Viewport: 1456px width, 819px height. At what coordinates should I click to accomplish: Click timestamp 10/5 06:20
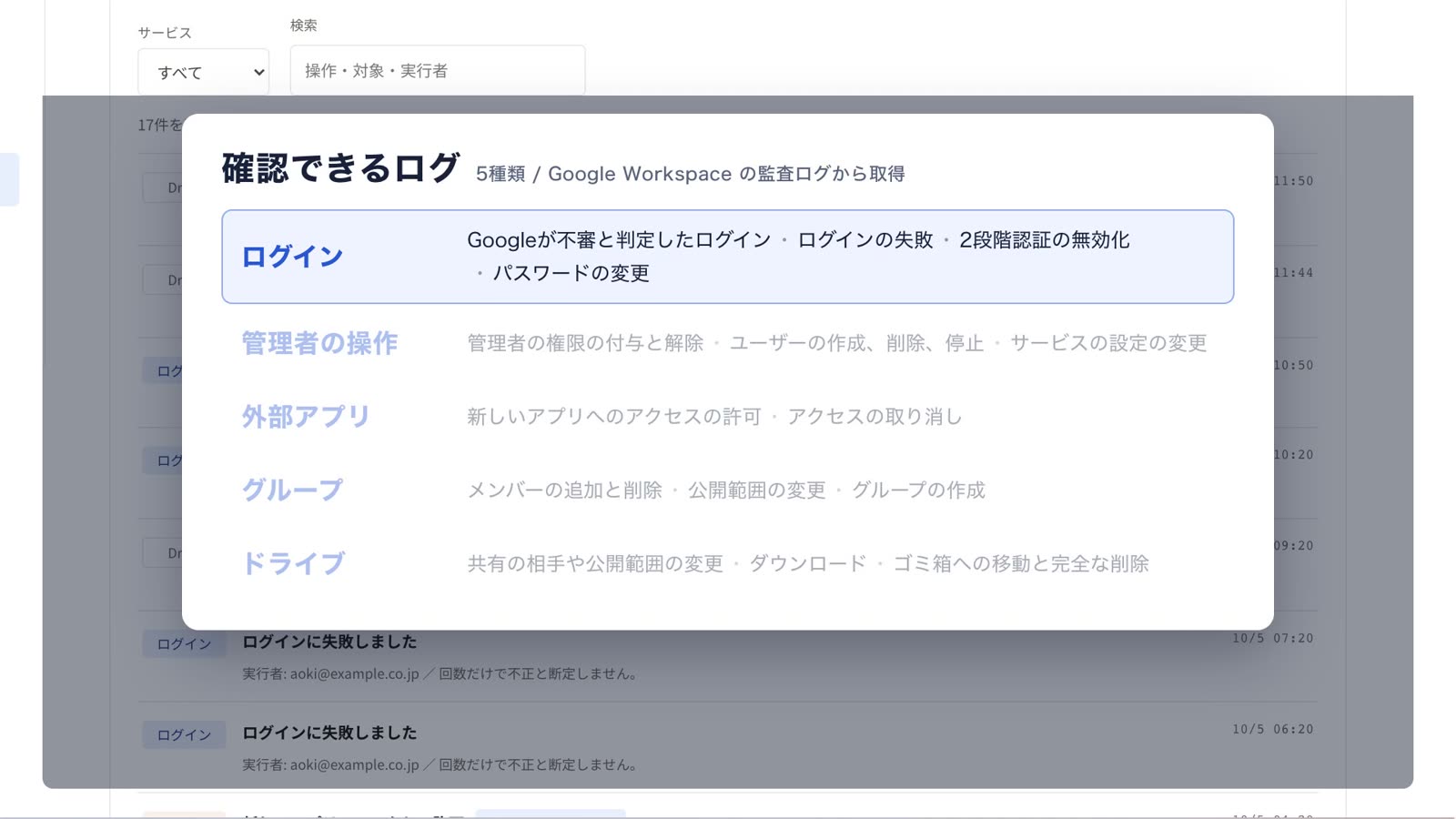pos(1273,730)
